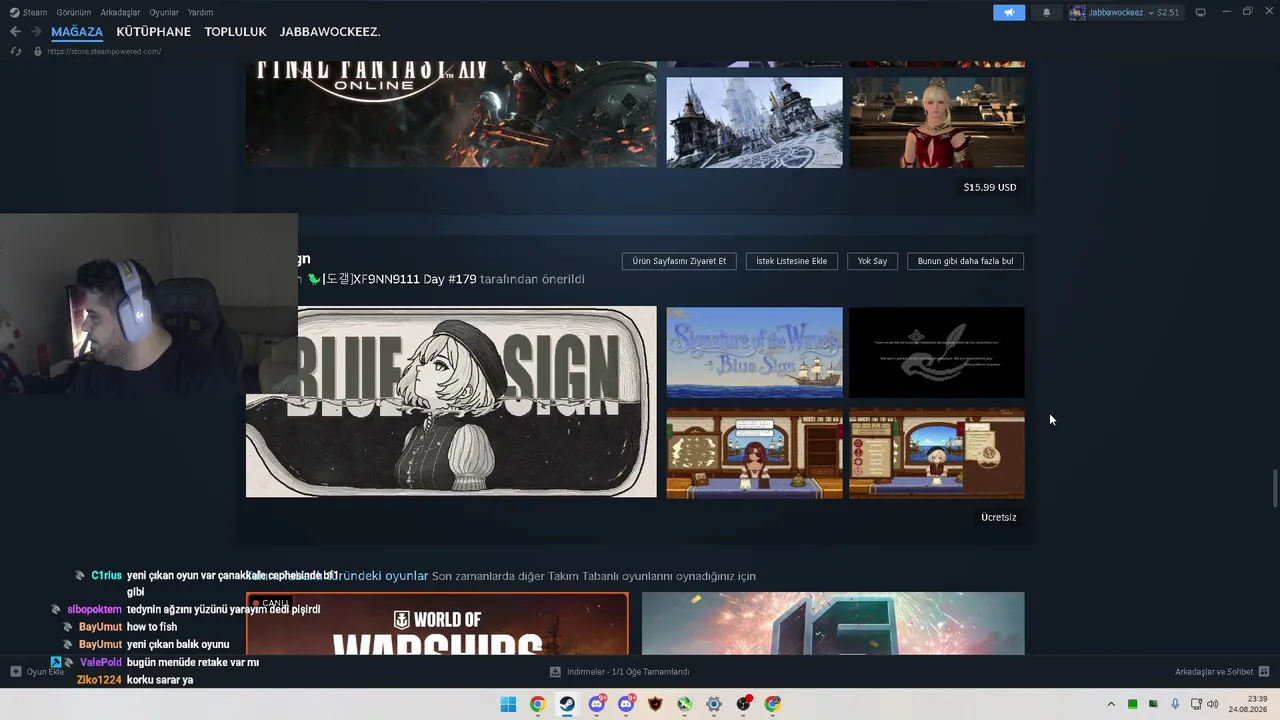Open the Steam notifications bell
1280x720 pixels.
(1046, 12)
